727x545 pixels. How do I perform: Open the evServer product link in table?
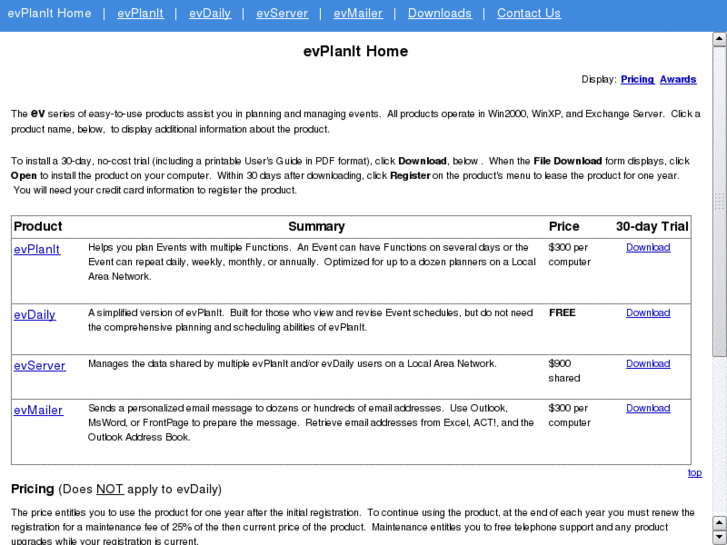click(39, 366)
